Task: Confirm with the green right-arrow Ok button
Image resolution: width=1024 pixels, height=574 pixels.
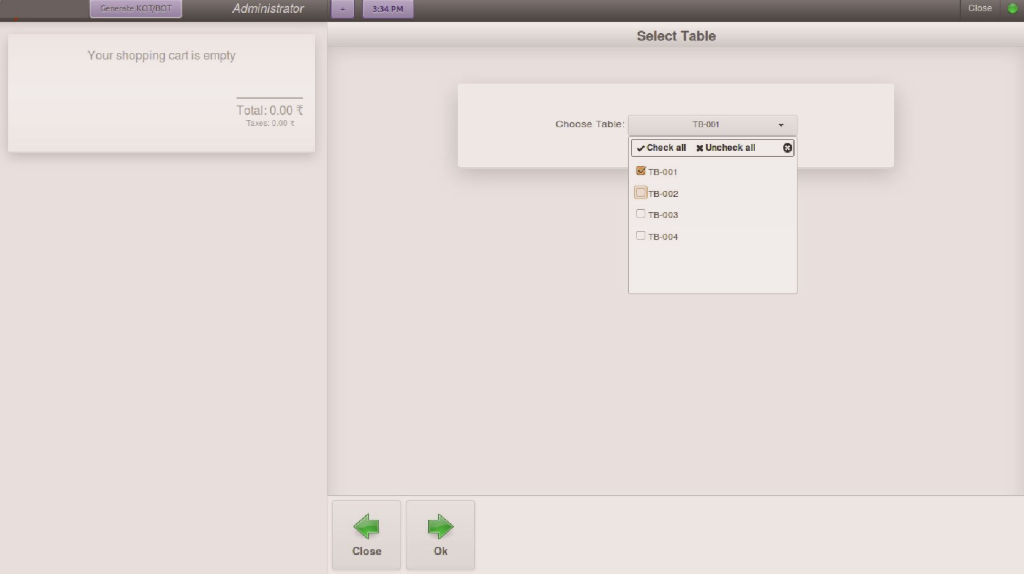Action: coord(440,535)
